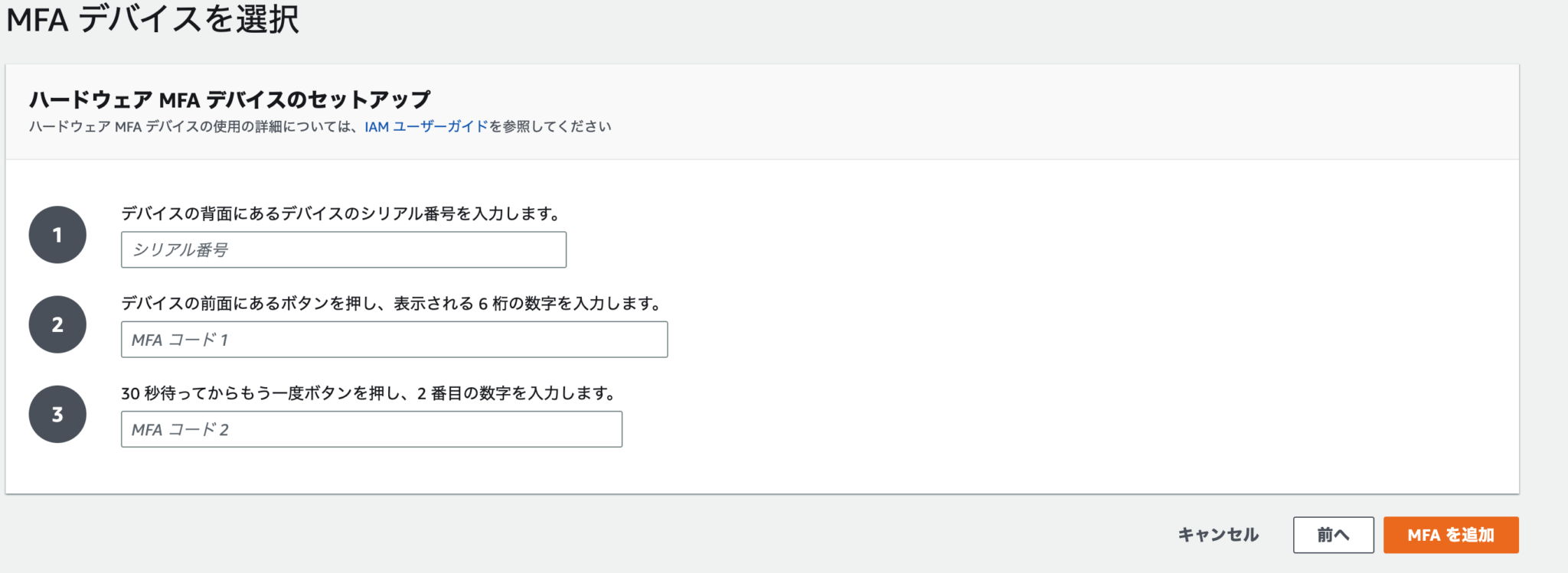Focus the MFA コード 1 field
This screenshot has height=573, width=1568.
tap(394, 339)
